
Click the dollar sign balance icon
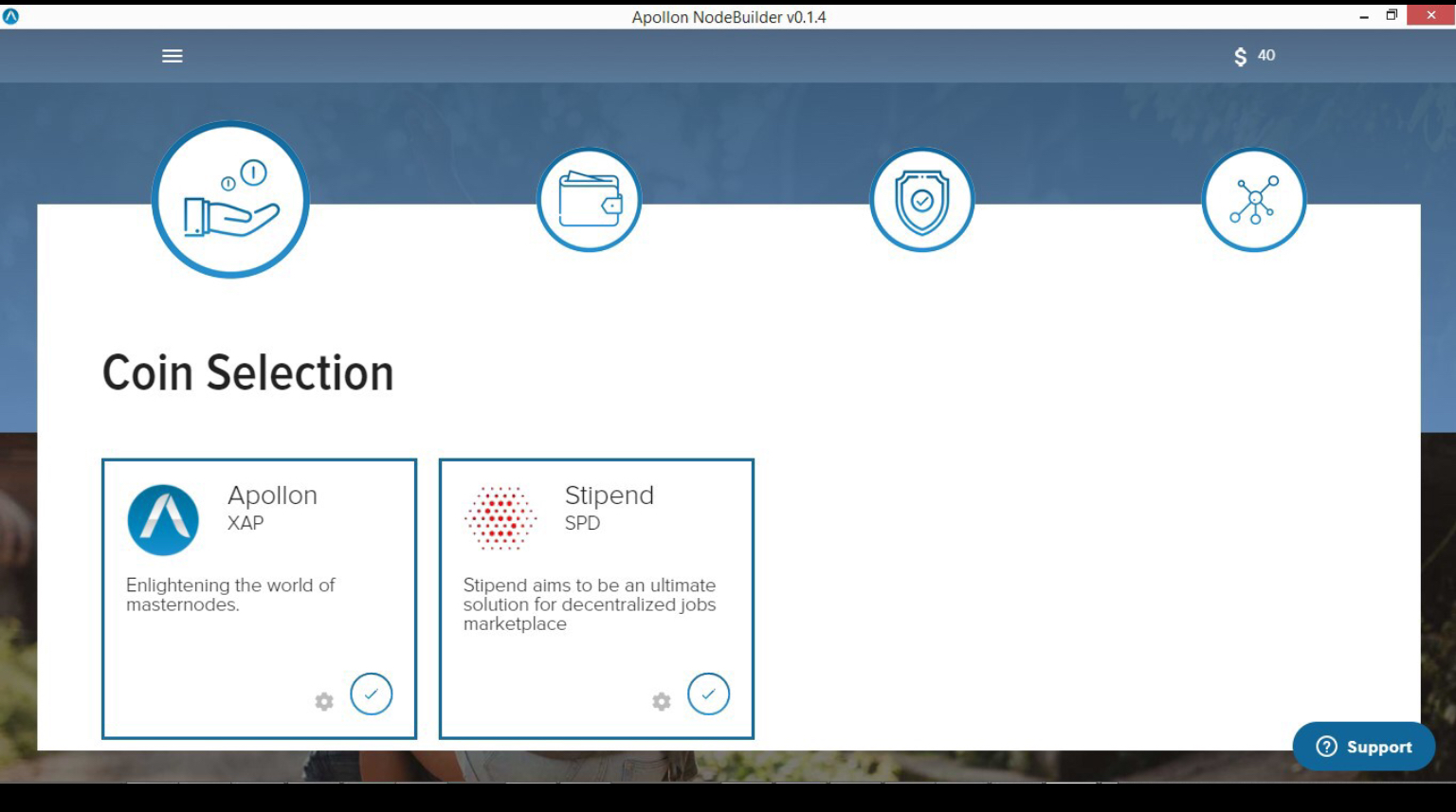point(1240,57)
